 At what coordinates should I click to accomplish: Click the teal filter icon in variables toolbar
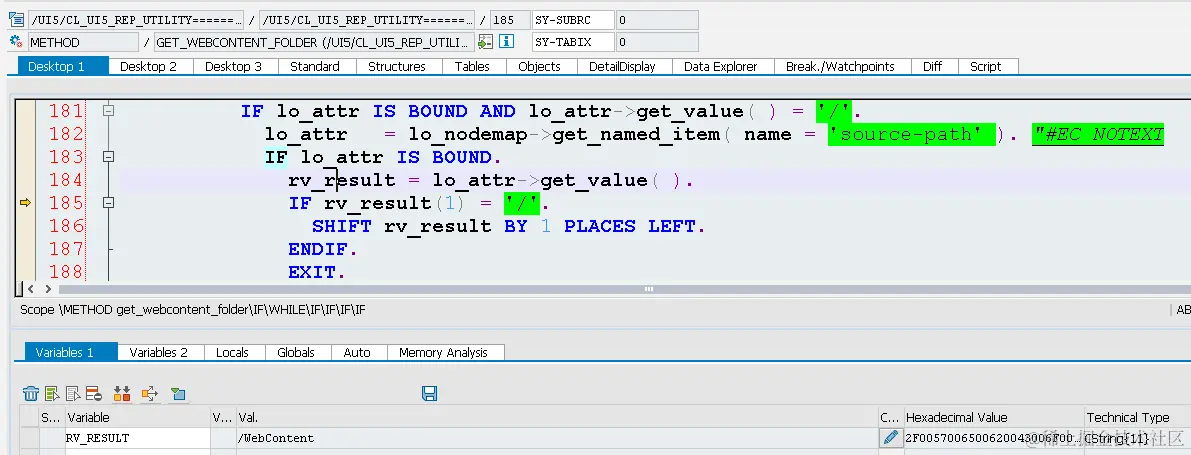(x=178, y=393)
